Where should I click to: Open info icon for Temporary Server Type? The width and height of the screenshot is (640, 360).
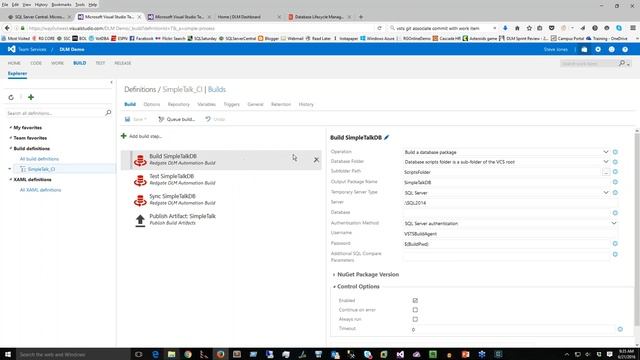[x=615, y=192]
